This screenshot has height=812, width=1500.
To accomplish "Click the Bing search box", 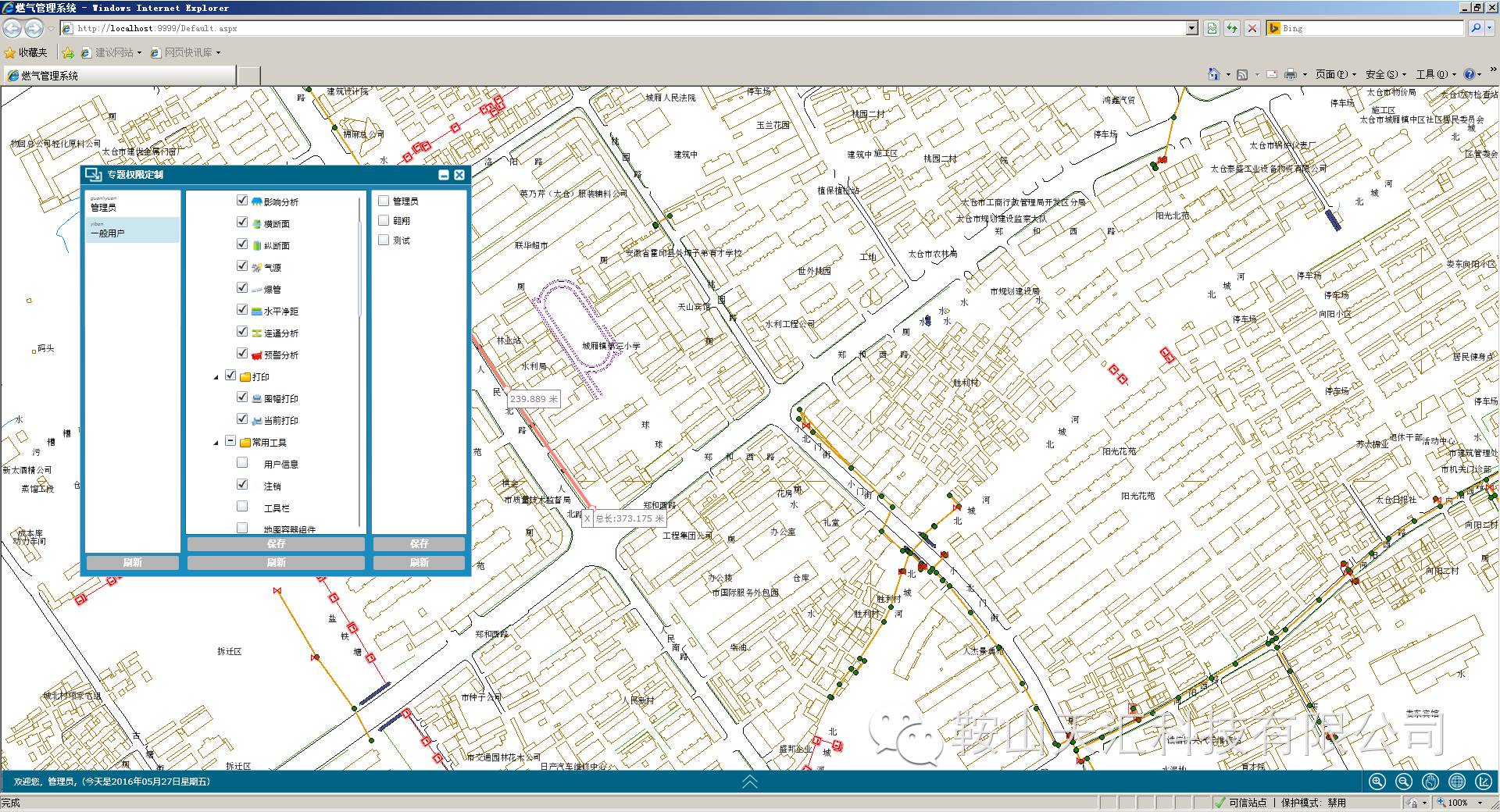I will pyautogui.click(x=1370, y=28).
